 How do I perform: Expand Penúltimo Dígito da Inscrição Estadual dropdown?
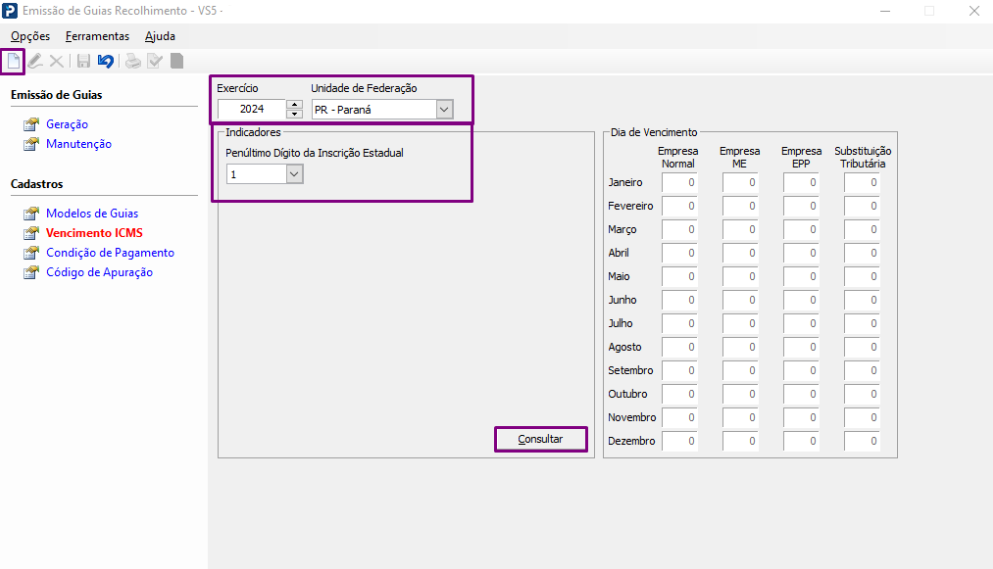tap(294, 174)
